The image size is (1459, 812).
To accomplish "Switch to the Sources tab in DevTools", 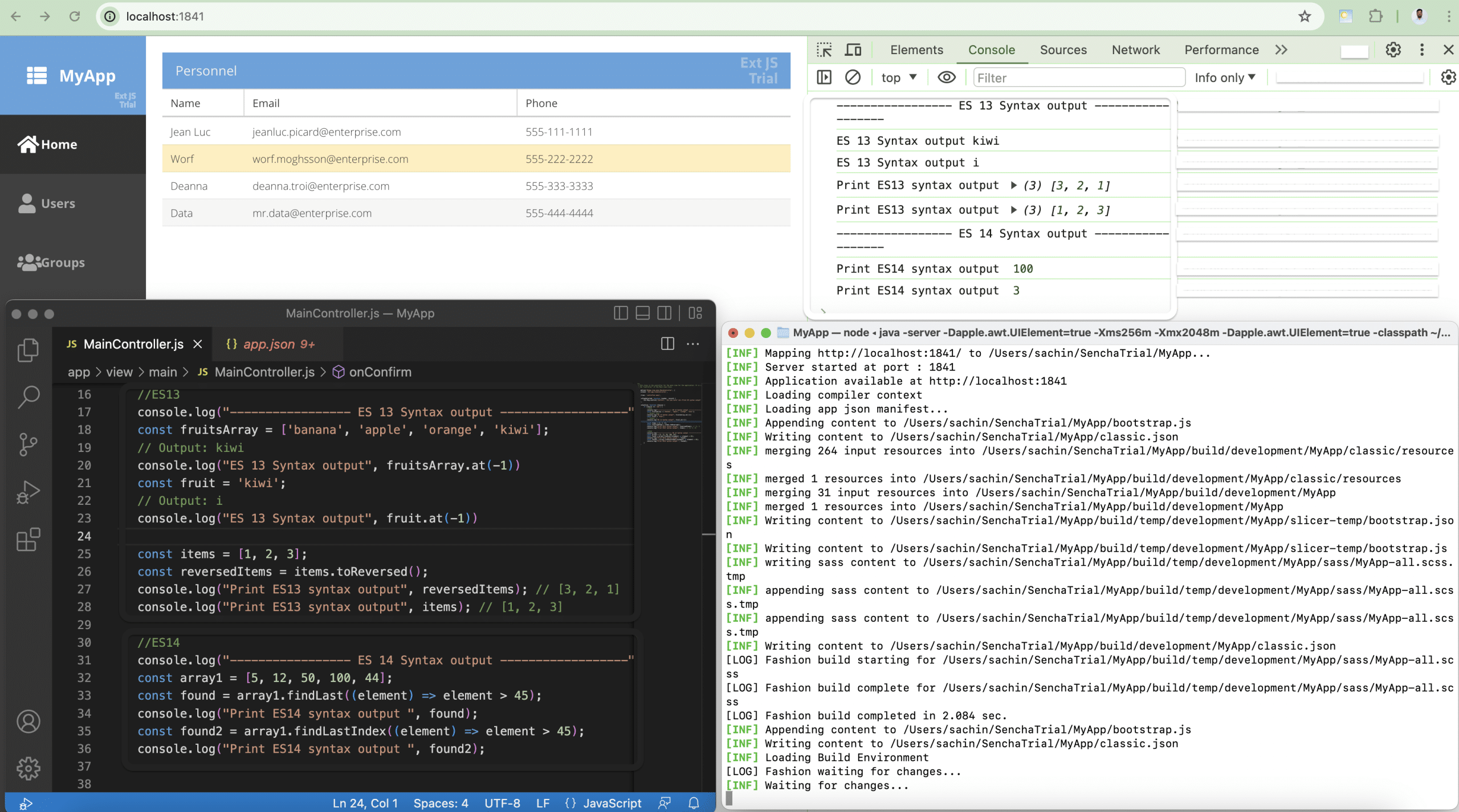I will point(1063,50).
